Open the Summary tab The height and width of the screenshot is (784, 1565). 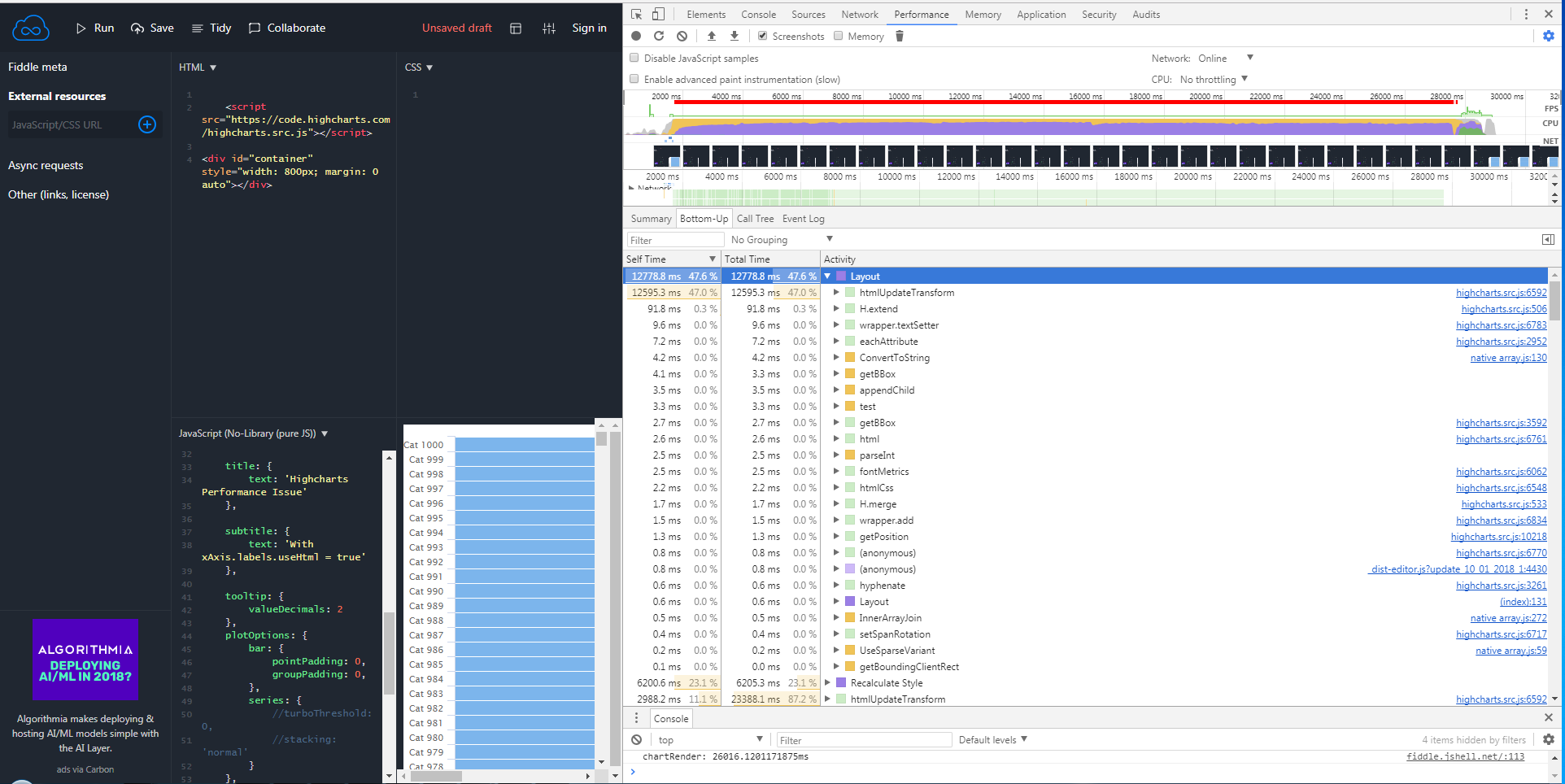[651, 218]
